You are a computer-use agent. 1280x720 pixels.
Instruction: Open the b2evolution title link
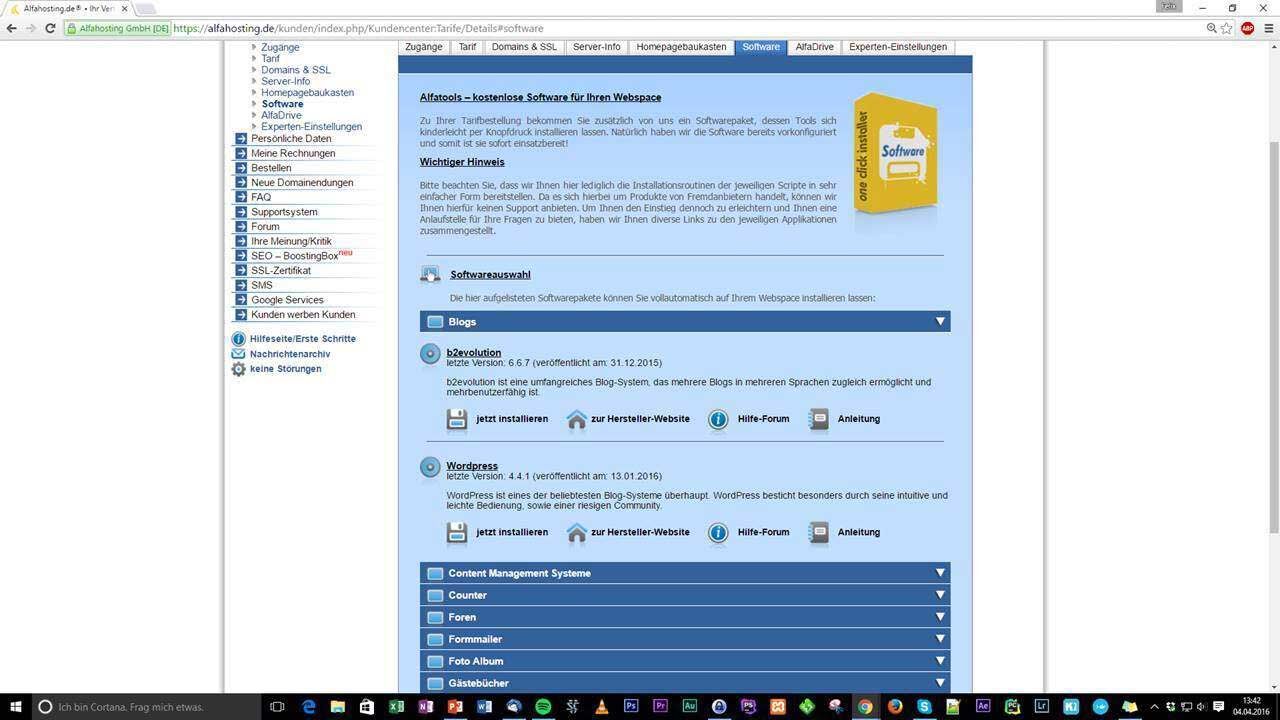(x=474, y=353)
